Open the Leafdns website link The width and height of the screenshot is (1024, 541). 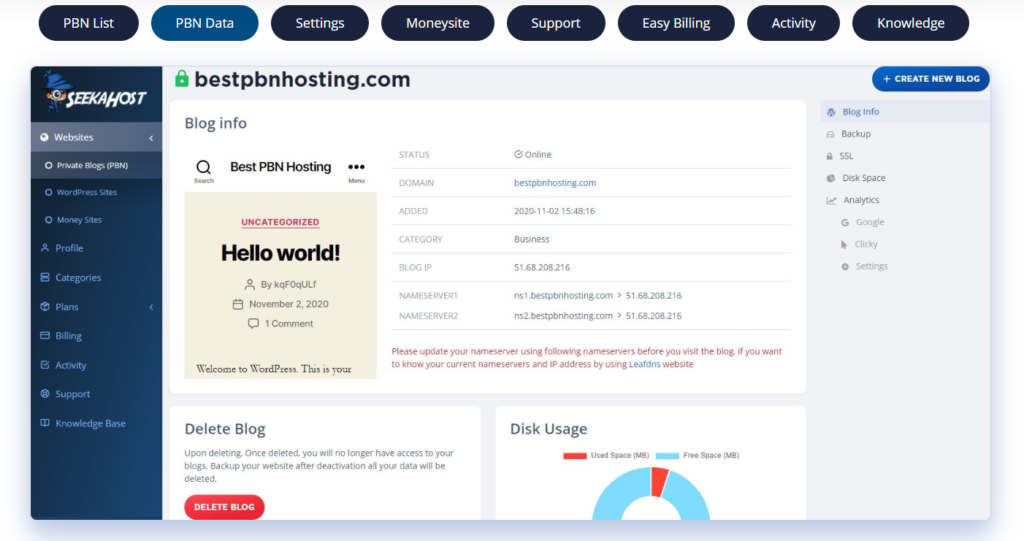tap(644, 364)
